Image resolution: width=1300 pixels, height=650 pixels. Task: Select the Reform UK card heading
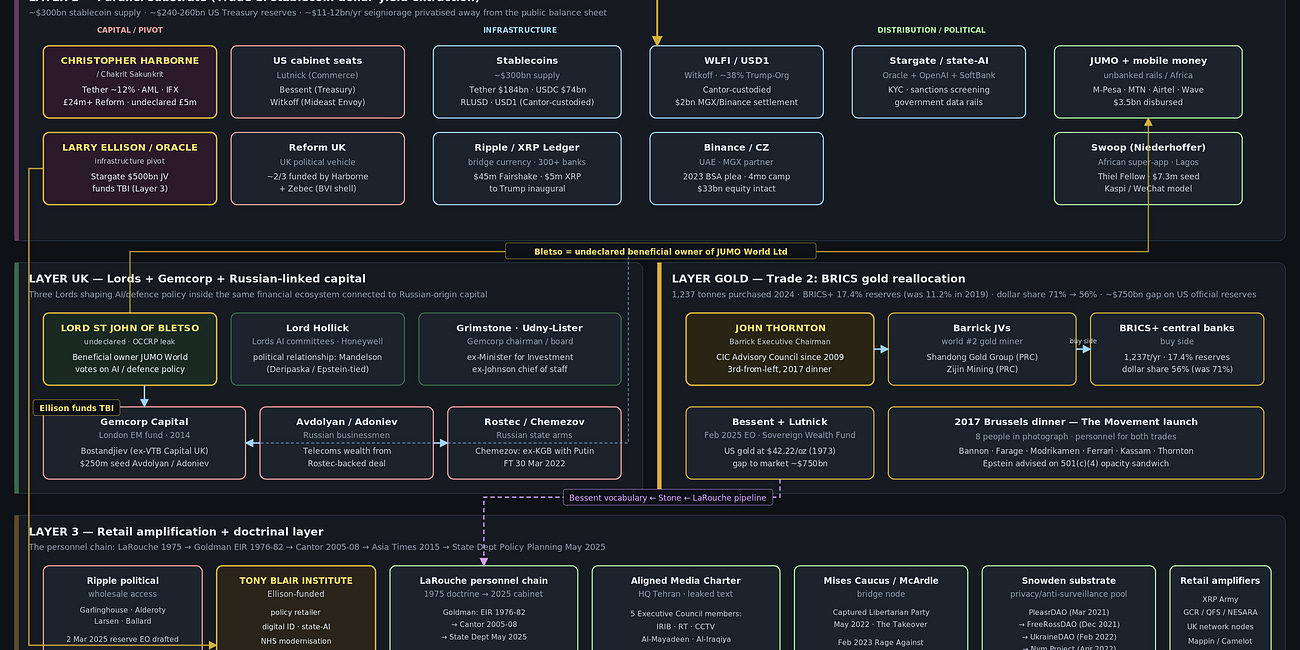(318, 148)
